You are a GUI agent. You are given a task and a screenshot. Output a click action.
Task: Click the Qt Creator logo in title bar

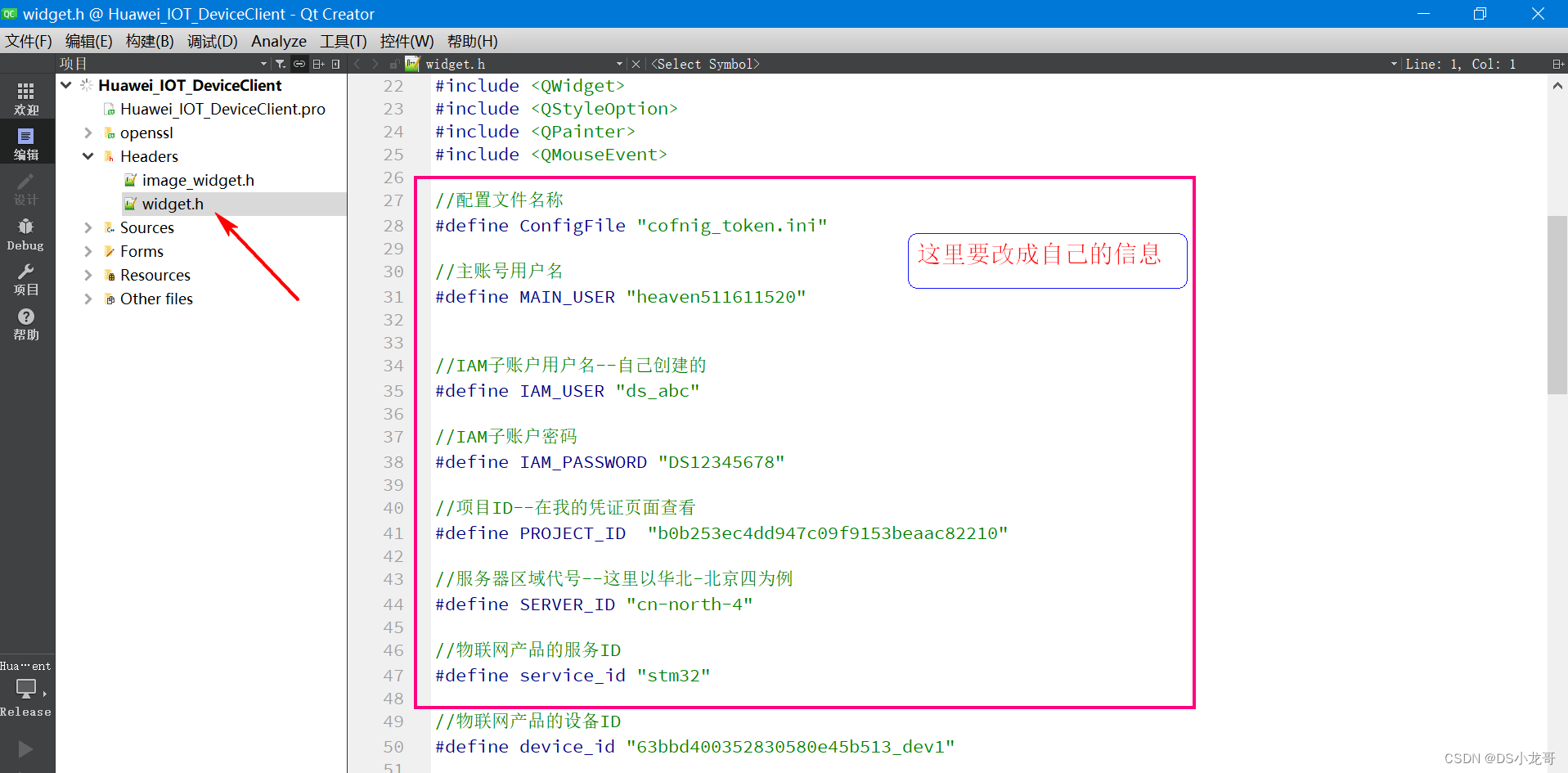(x=10, y=14)
